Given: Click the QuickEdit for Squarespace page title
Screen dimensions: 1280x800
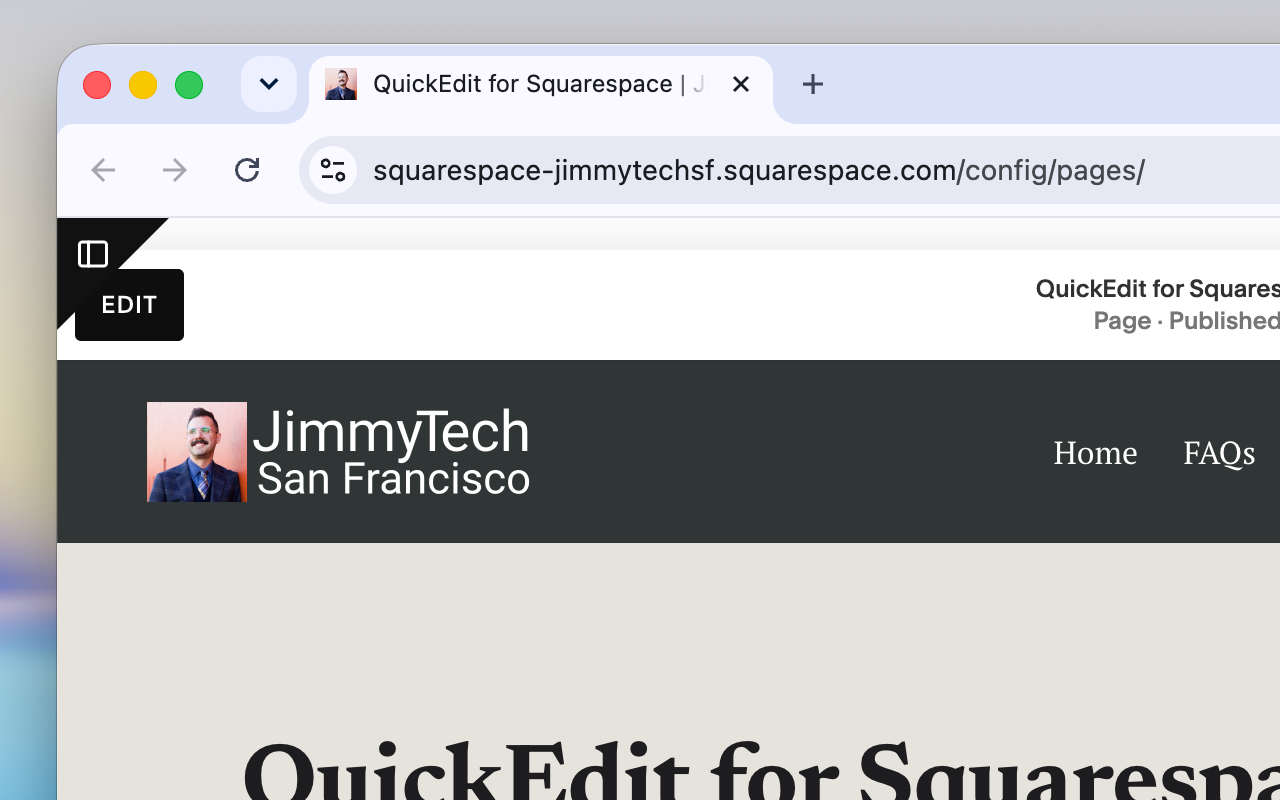Looking at the screenshot, I should click(1158, 289).
